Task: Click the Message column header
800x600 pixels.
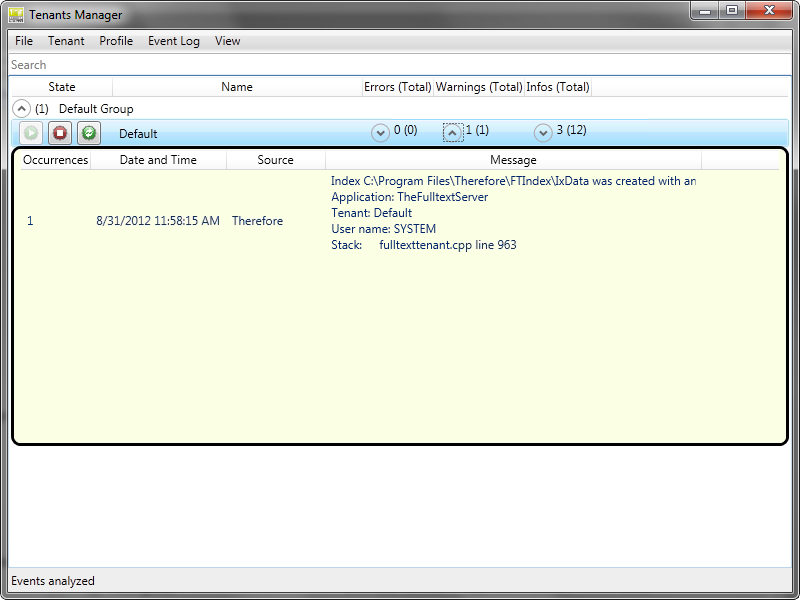Action: click(513, 160)
